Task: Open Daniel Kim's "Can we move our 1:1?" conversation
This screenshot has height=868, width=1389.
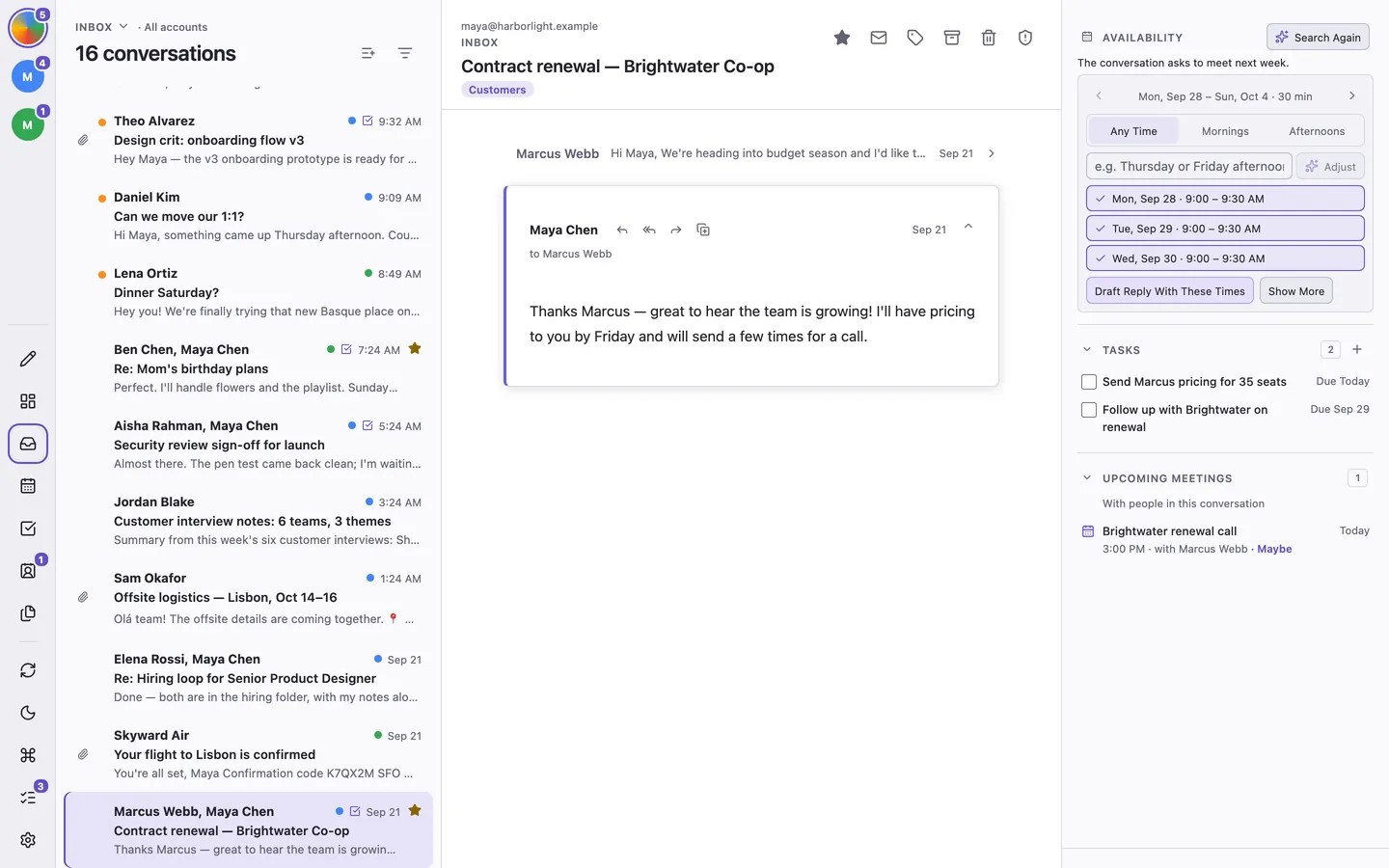Action: [x=249, y=216]
